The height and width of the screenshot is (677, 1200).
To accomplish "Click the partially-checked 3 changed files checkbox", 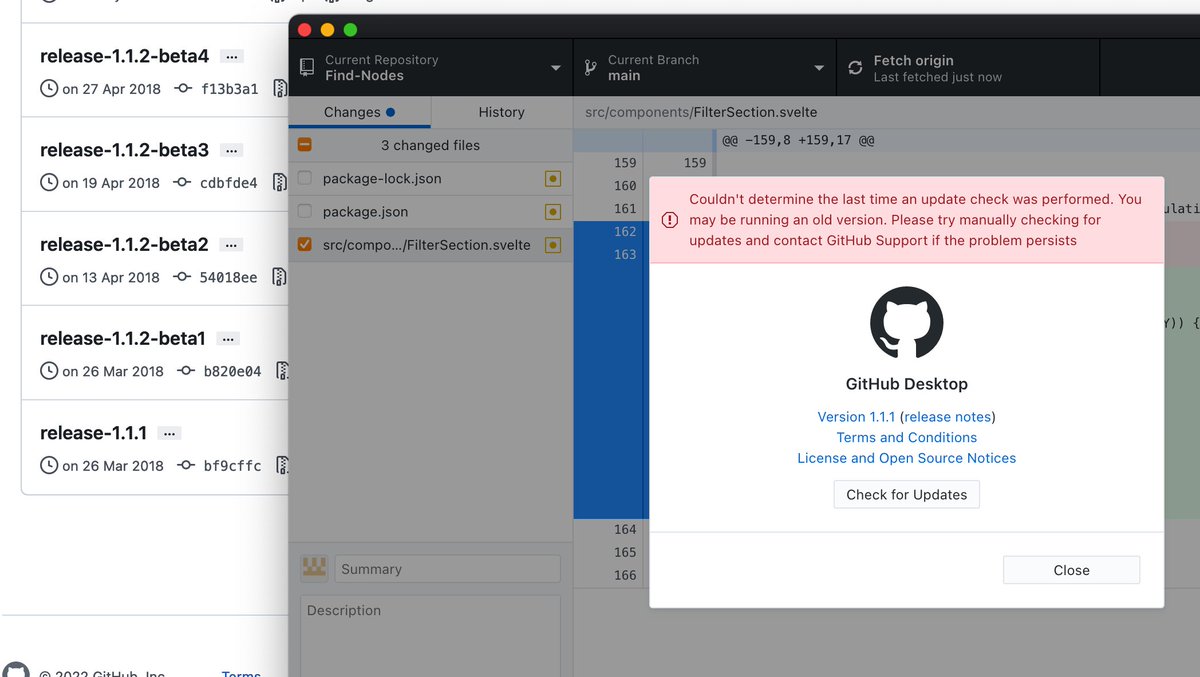I will click(304, 145).
